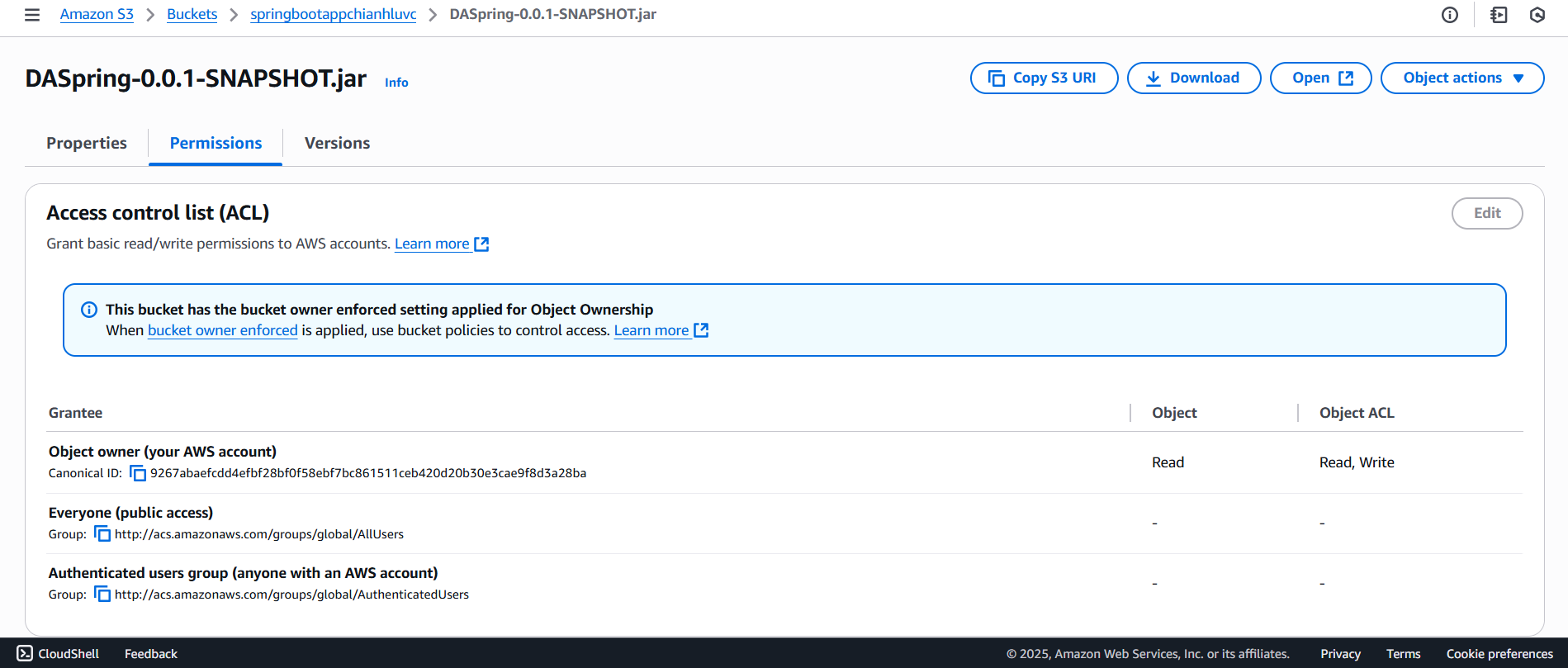Click Read value in owner's Object column
The height and width of the screenshot is (668, 1568).
coord(1168,462)
